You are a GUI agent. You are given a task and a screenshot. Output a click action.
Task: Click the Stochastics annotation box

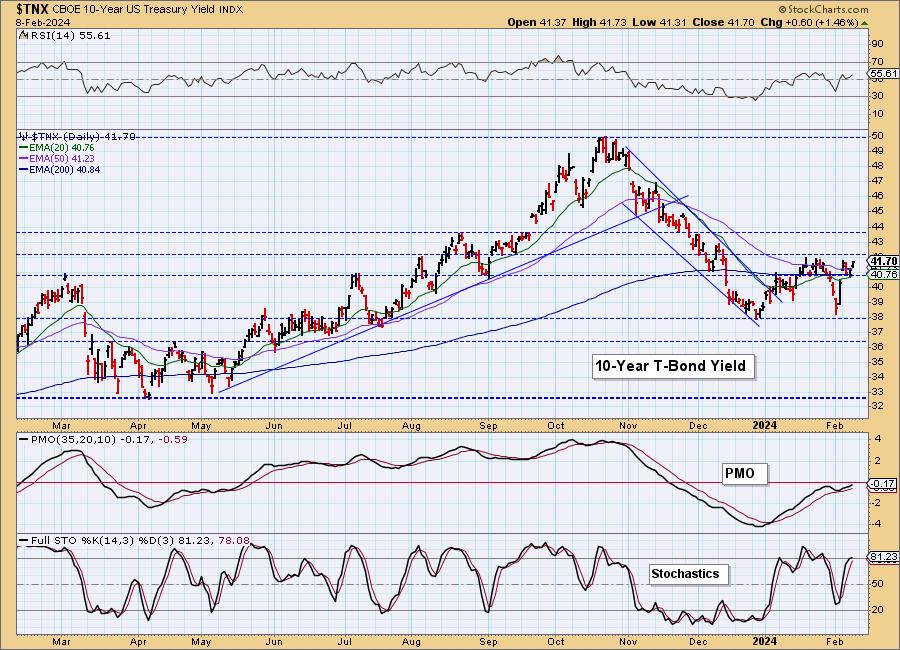[688, 574]
